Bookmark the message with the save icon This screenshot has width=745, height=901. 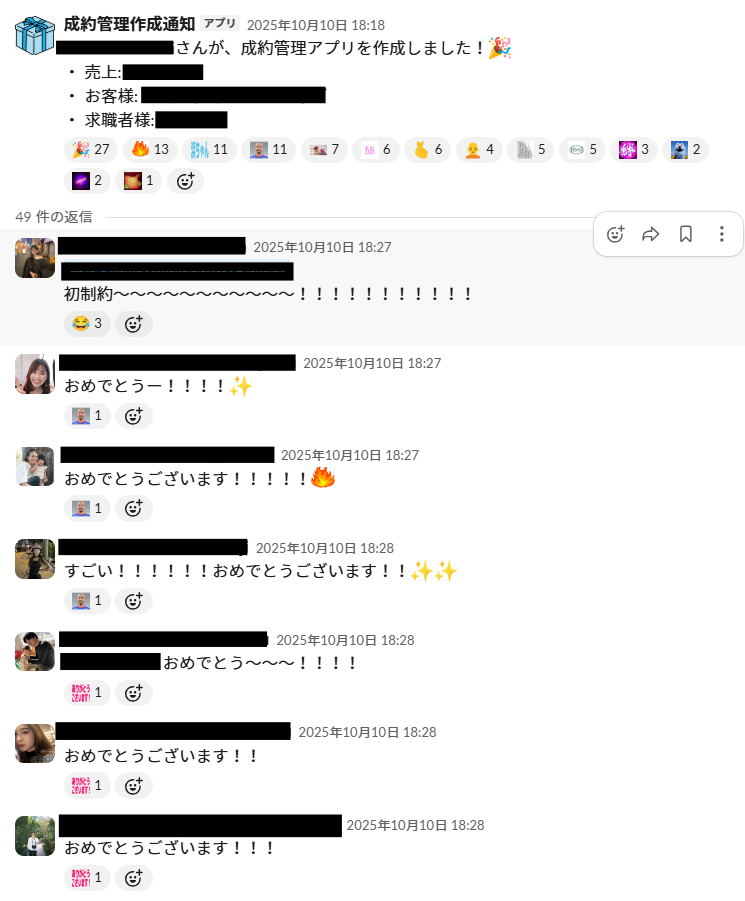(x=686, y=234)
